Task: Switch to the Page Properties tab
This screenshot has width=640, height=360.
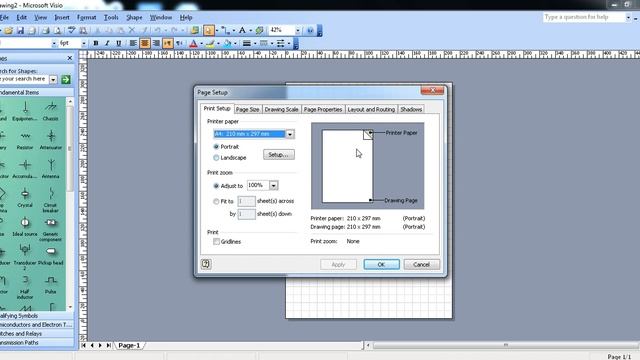Action: coord(323,109)
